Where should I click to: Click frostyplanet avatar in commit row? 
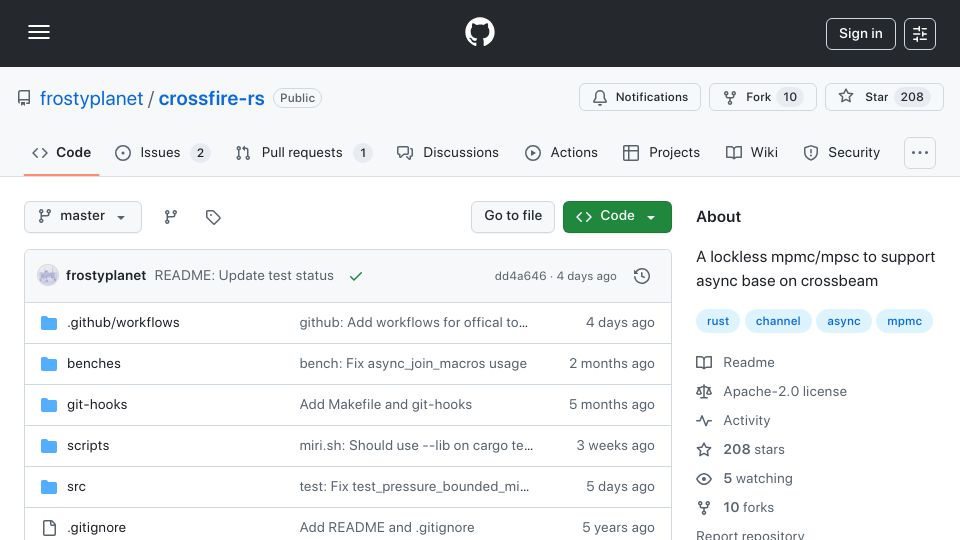coord(48,276)
